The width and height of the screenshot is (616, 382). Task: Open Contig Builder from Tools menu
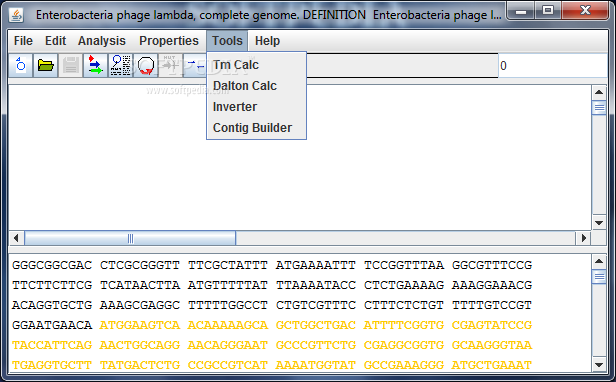[x=257, y=128]
